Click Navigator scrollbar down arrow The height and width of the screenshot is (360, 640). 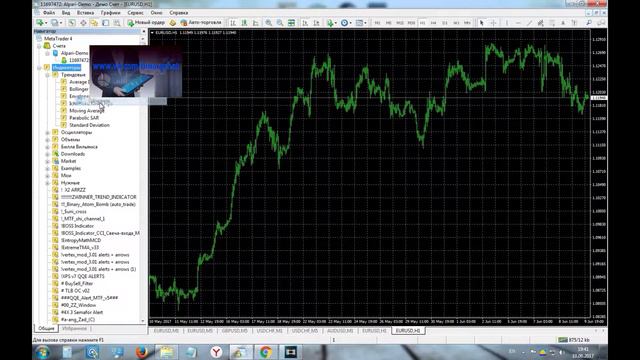143,321
